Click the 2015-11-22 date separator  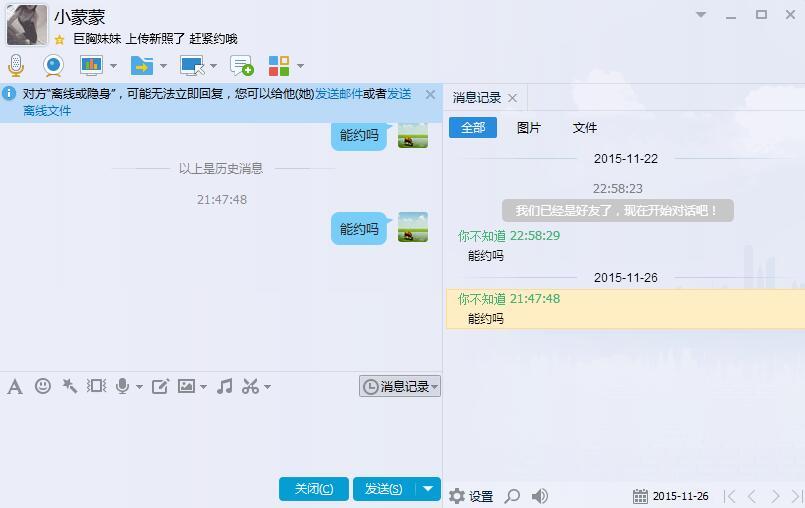tap(625, 159)
